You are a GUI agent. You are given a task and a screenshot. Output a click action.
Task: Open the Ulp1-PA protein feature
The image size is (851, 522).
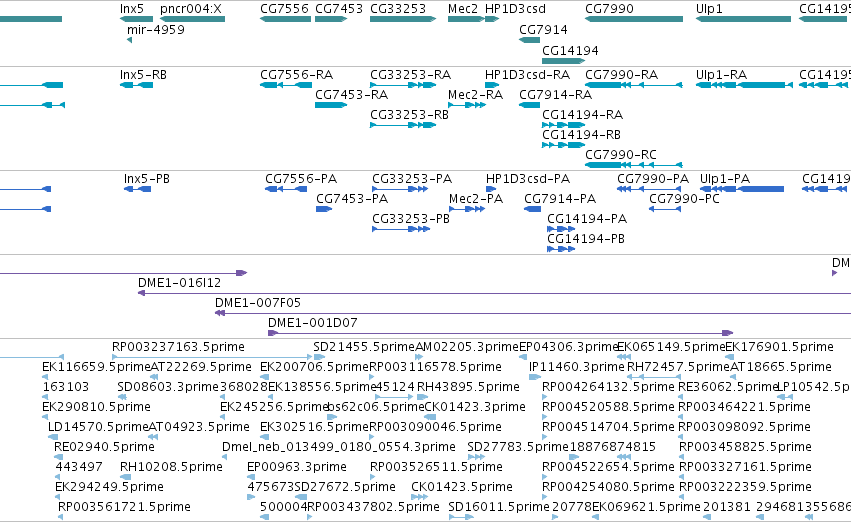[x=742, y=189]
